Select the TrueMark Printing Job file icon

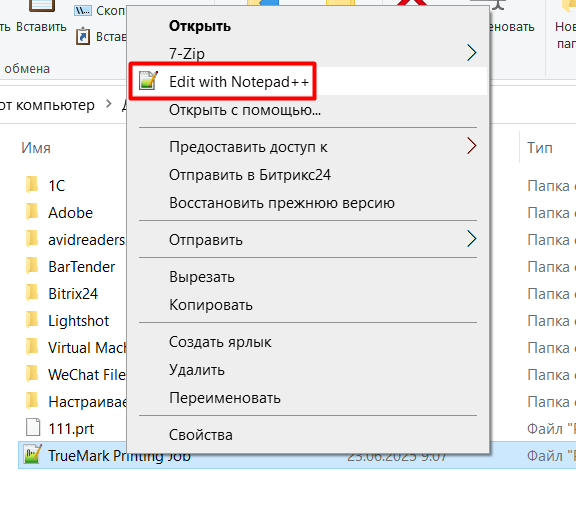[x=33, y=455]
